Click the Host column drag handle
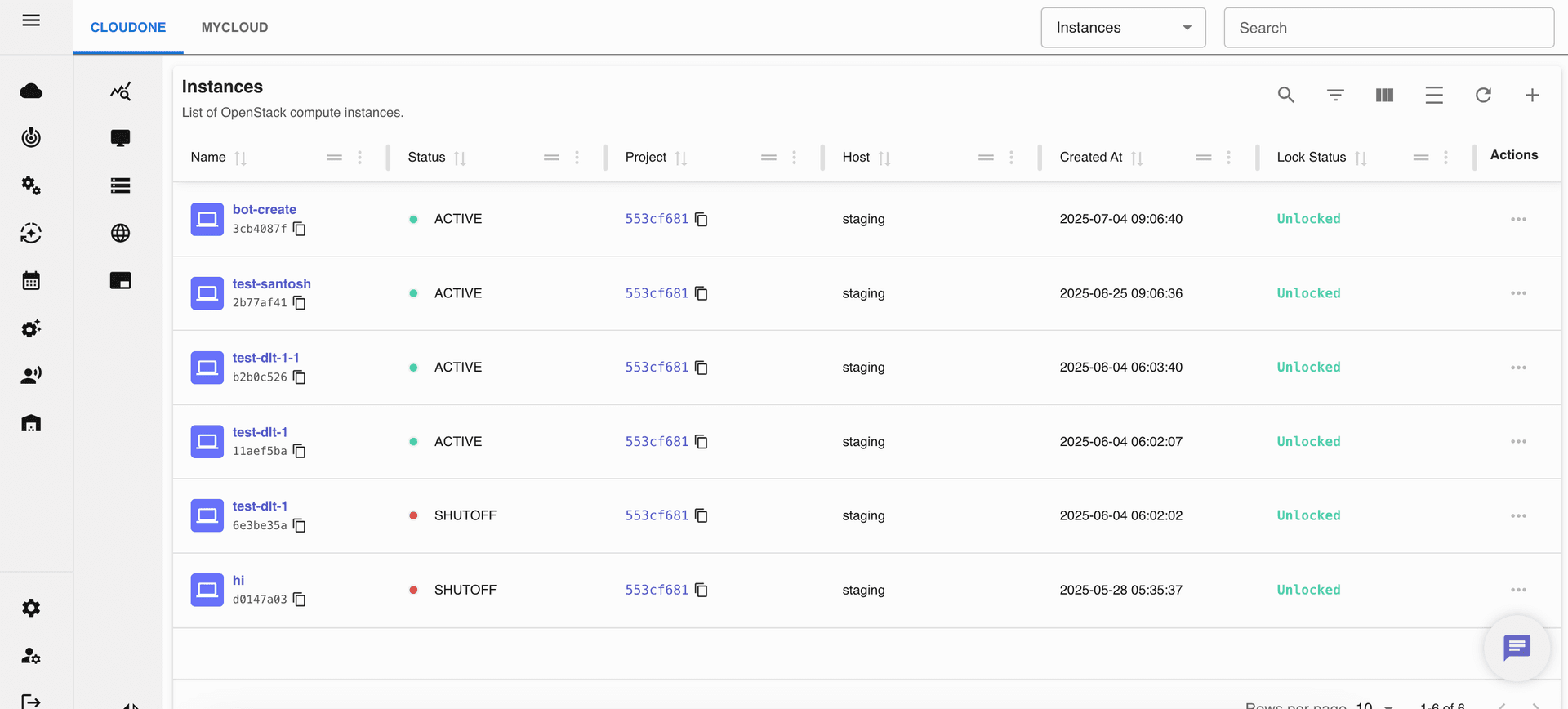Viewport: 1568px width, 709px height. (x=986, y=157)
